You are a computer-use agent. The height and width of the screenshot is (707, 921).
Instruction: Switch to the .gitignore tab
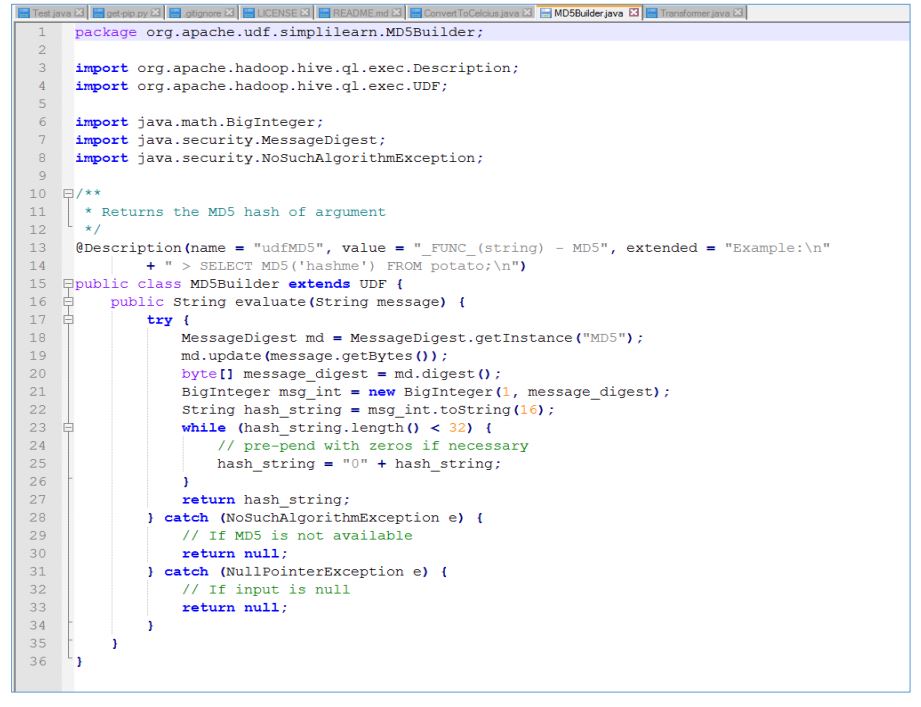201,12
